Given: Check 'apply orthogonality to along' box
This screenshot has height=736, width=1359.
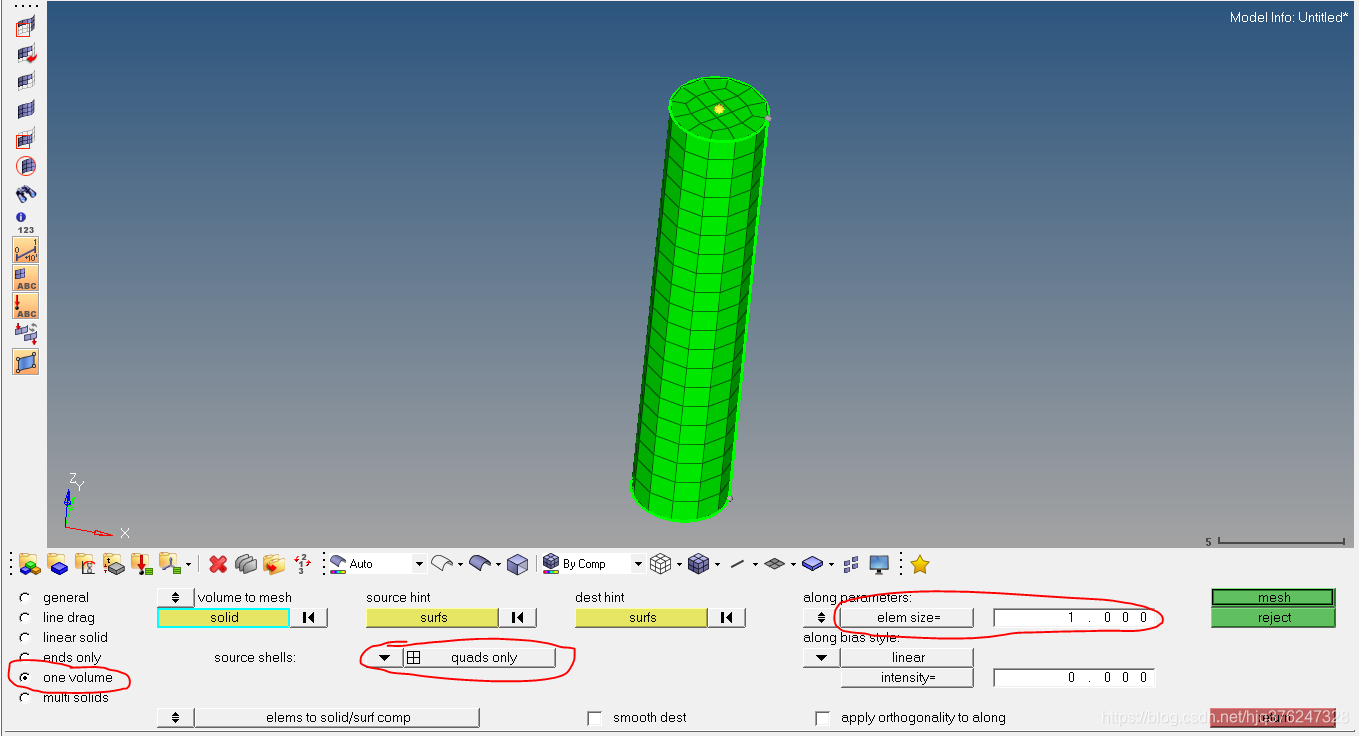Looking at the screenshot, I should point(823,718).
